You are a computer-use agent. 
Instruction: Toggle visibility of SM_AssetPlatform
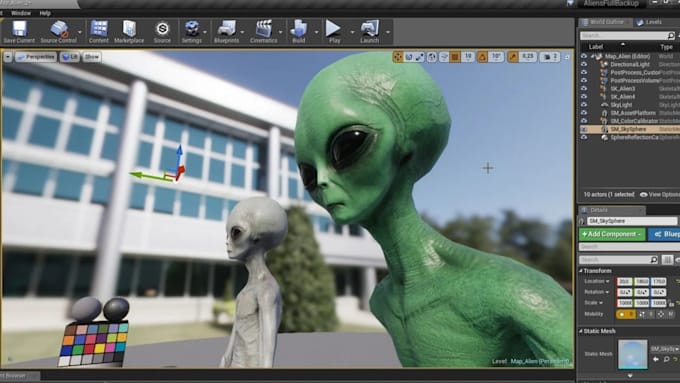coord(584,113)
